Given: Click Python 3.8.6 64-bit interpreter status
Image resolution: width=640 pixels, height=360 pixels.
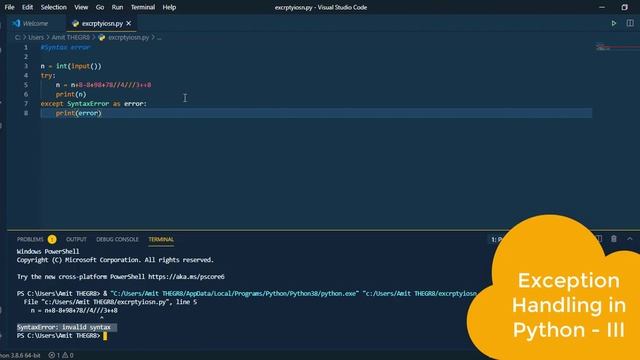Looking at the screenshot, I should pyautogui.click(x=20, y=356).
